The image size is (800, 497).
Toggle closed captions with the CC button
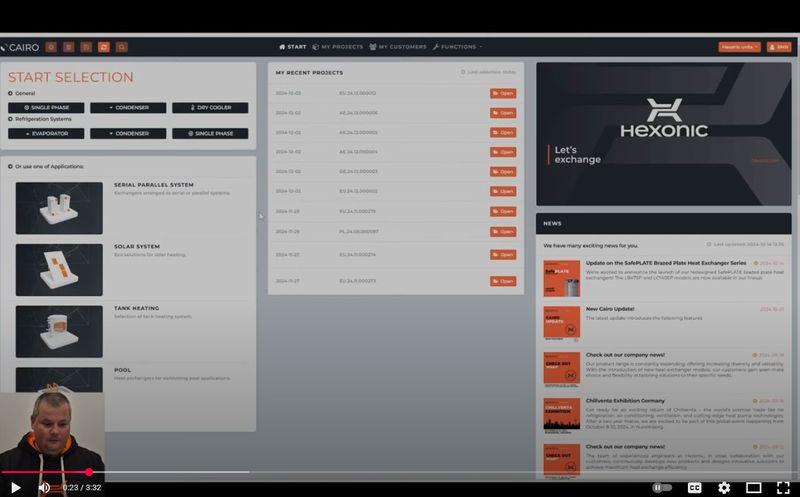pos(694,488)
